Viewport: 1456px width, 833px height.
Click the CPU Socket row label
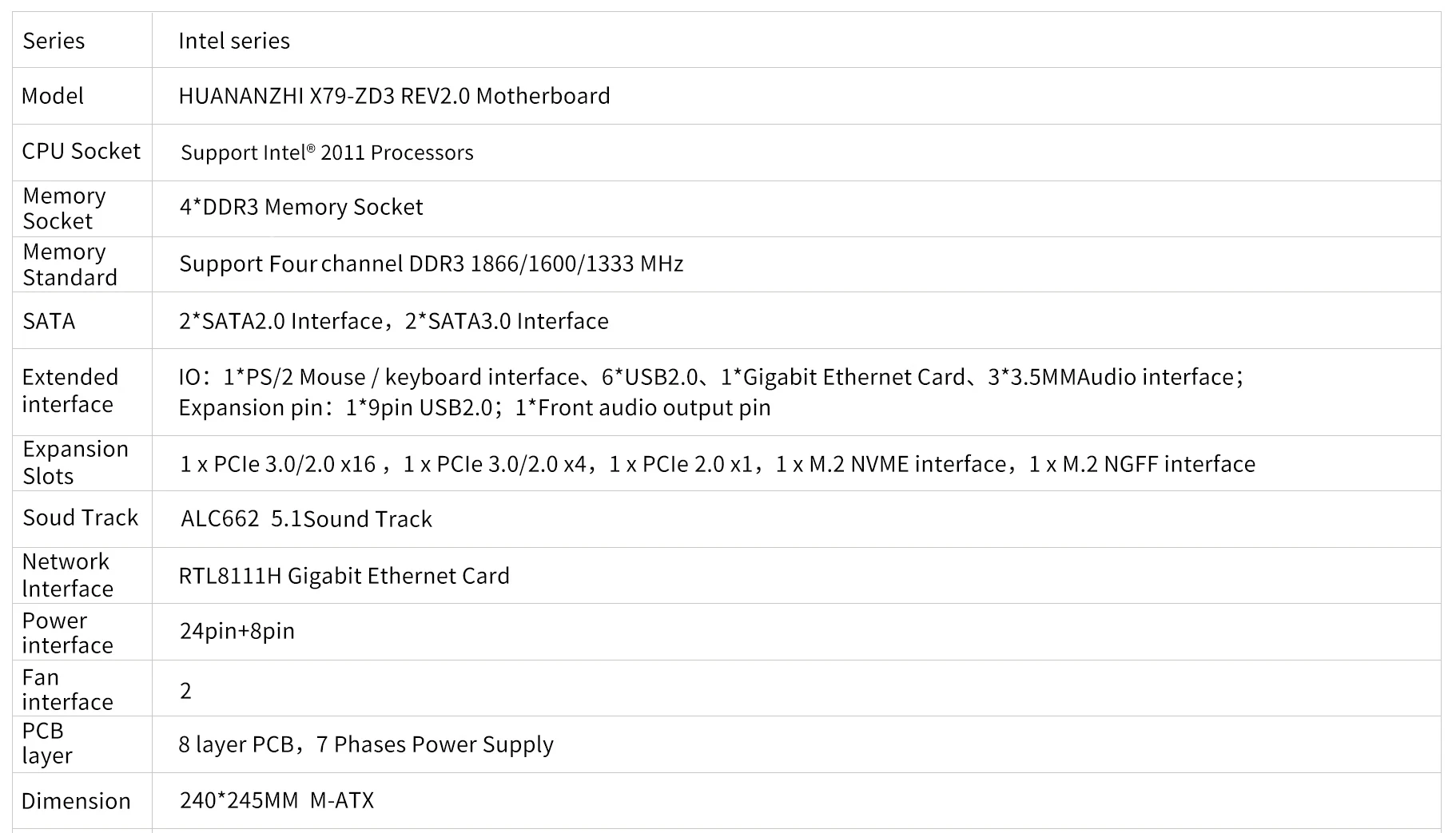click(x=81, y=151)
